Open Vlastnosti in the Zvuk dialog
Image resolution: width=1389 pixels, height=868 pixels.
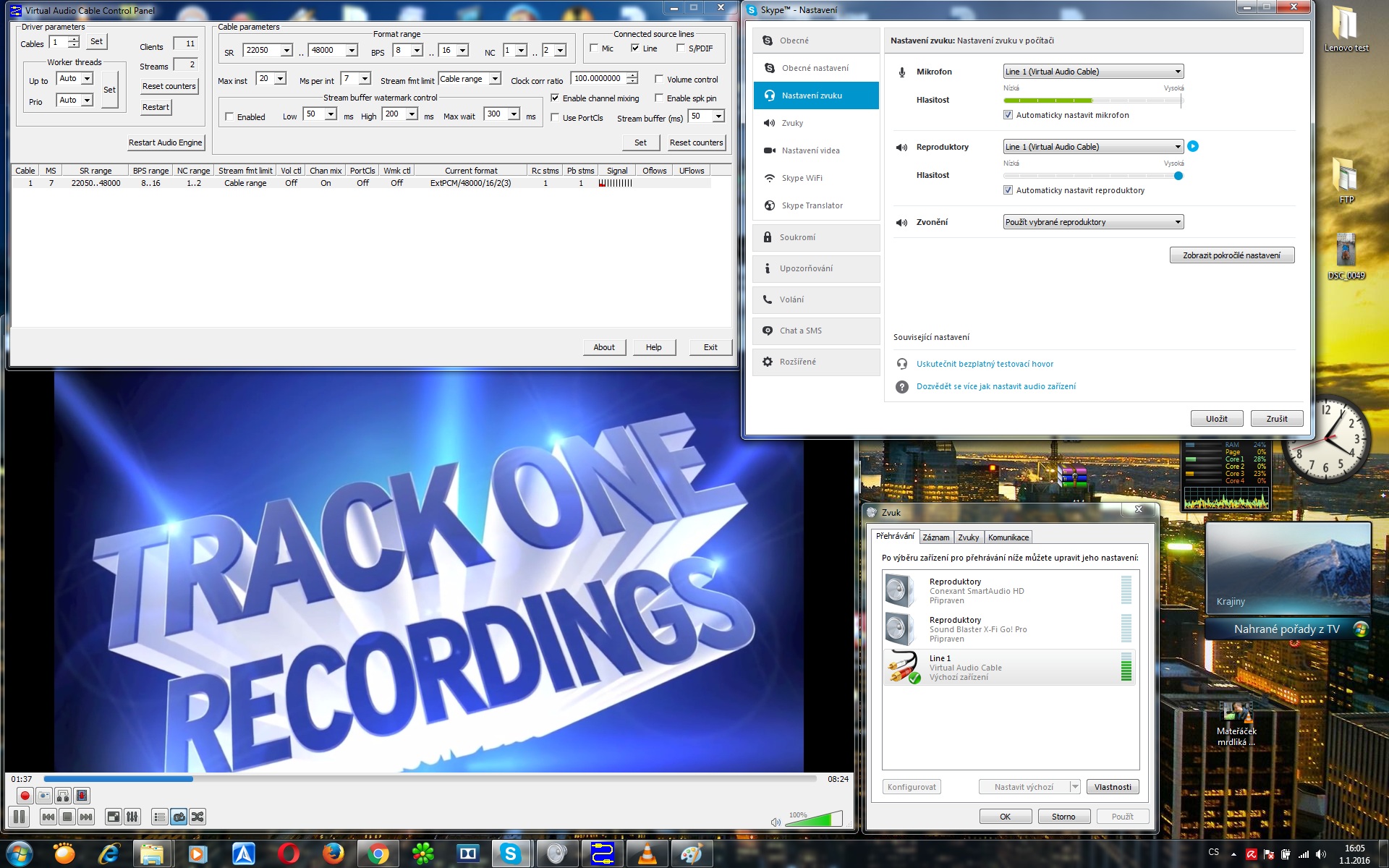click(x=1113, y=787)
